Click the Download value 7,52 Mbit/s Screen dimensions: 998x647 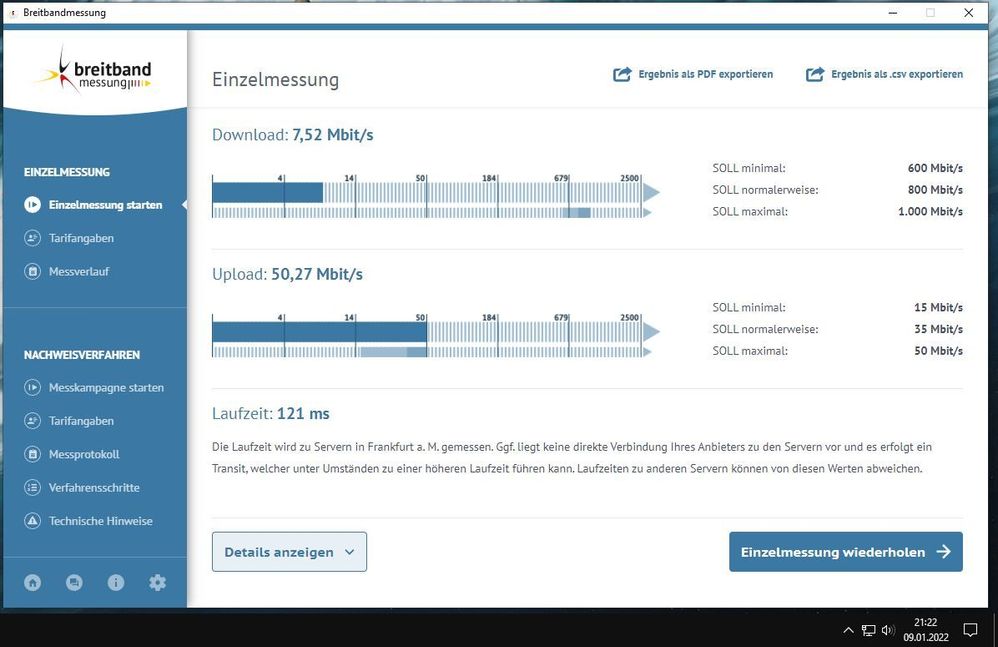coord(333,135)
